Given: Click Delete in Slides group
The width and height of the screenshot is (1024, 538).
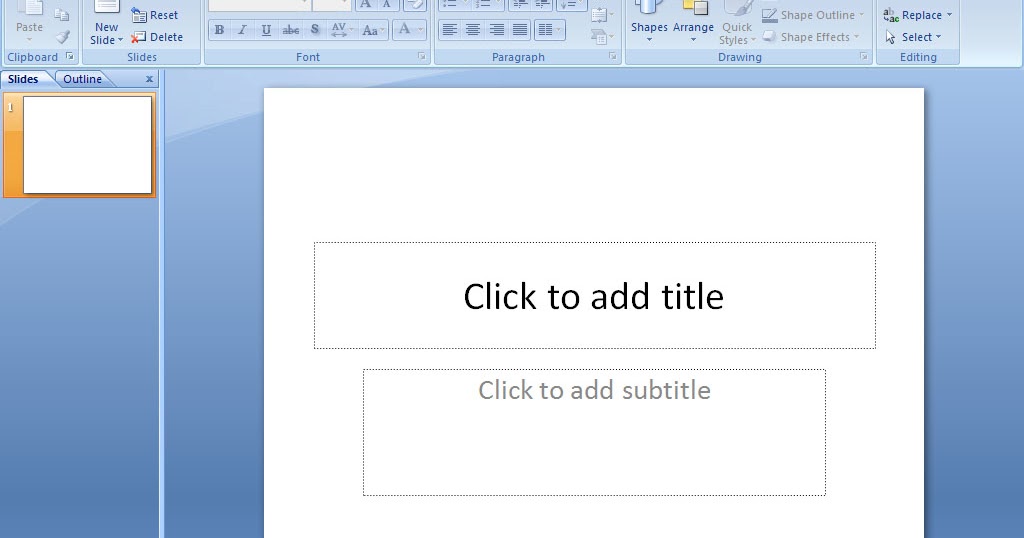Looking at the screenshot, I should coord(157,37).
